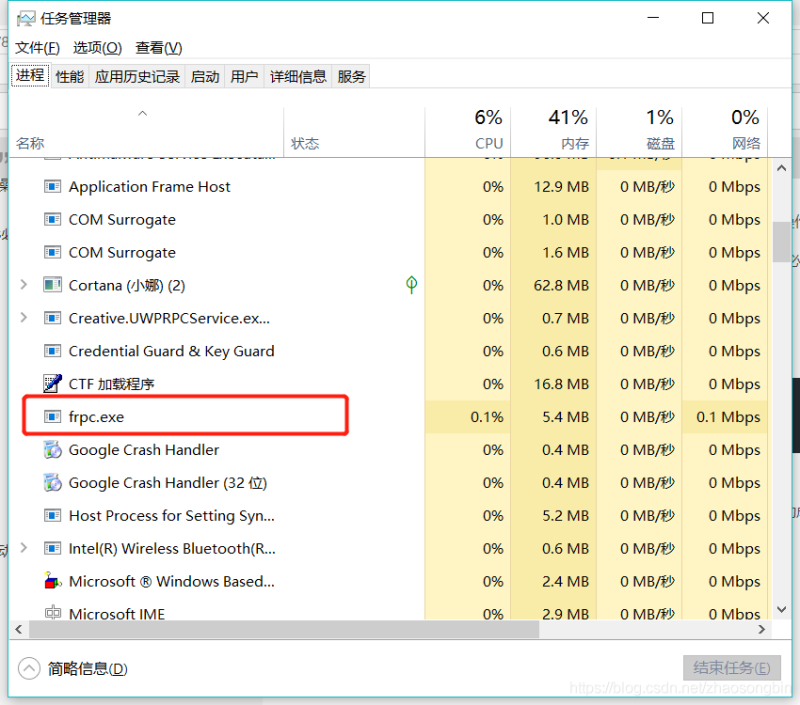Select the Host Process for Setting Syn row
Image resolution: width=800 pixels, height=705 pixels.
(389, 516)
